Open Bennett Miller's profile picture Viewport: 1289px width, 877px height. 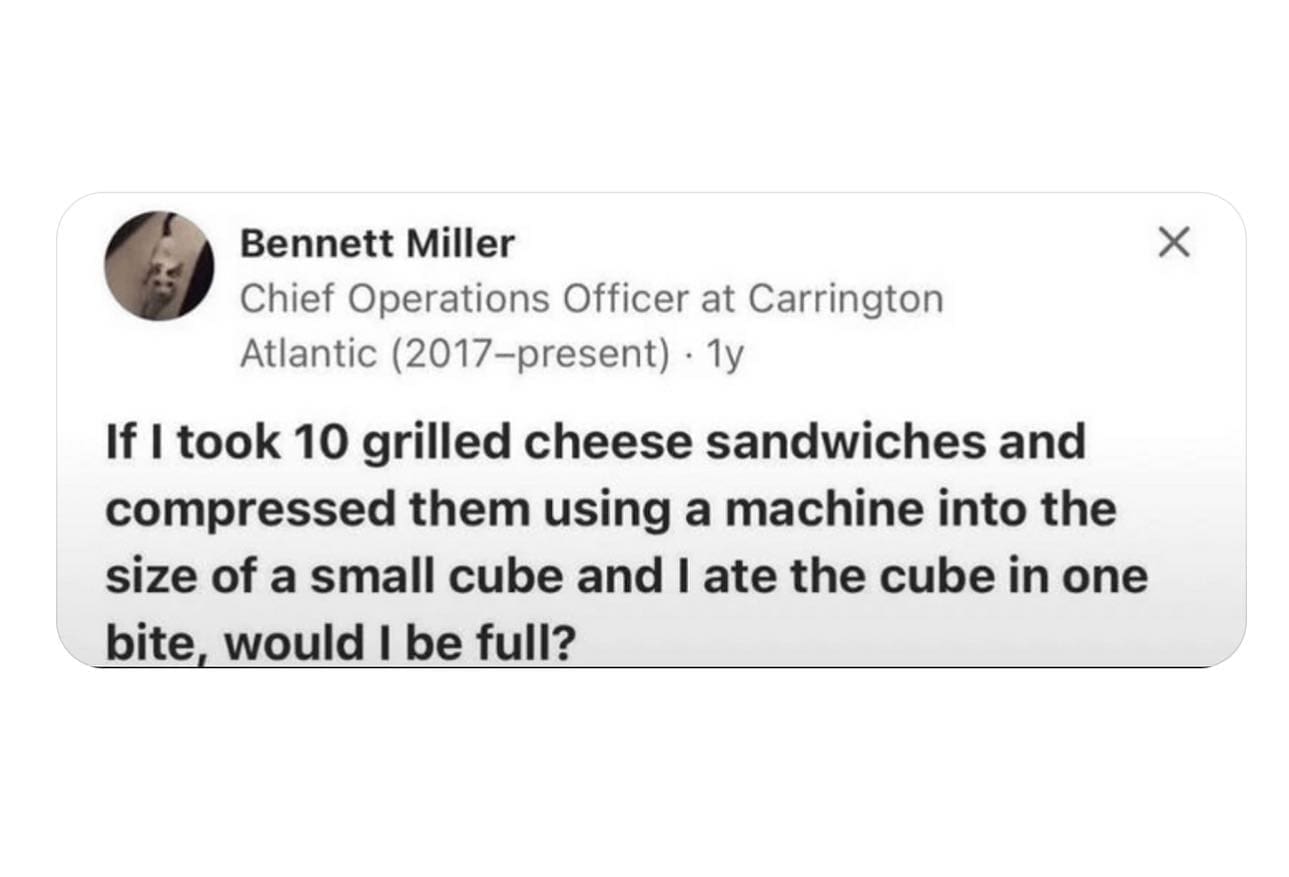pyautogui.click(x=160, y=266)
